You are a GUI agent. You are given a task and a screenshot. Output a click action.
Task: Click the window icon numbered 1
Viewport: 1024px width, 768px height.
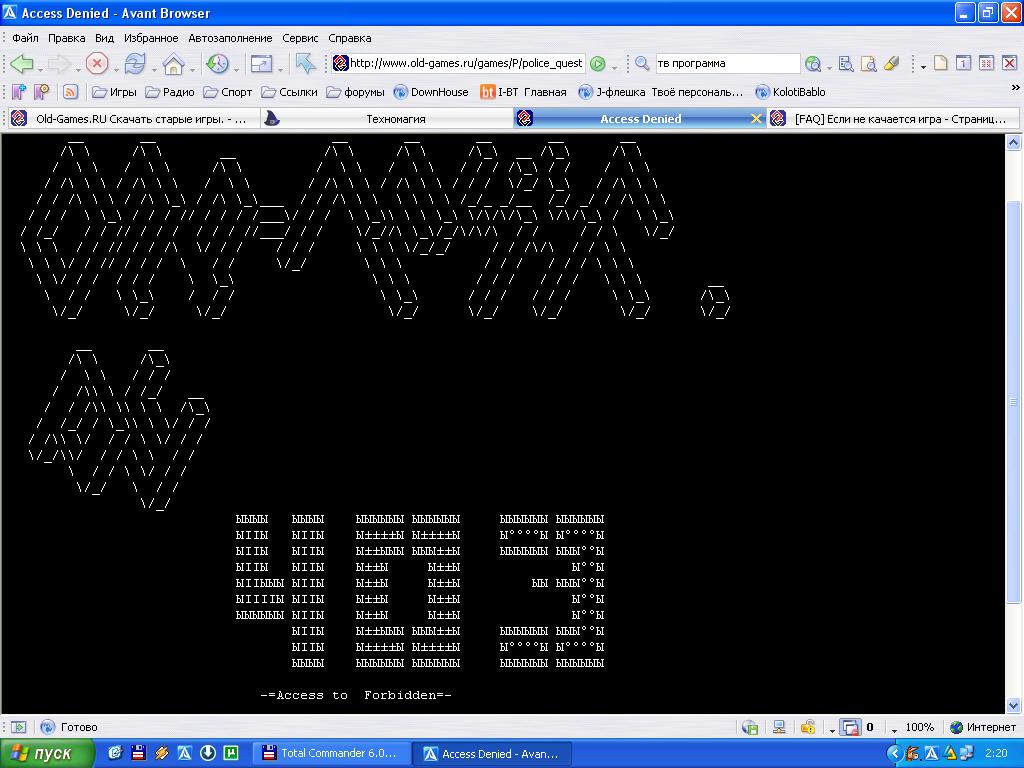[963, 63]
